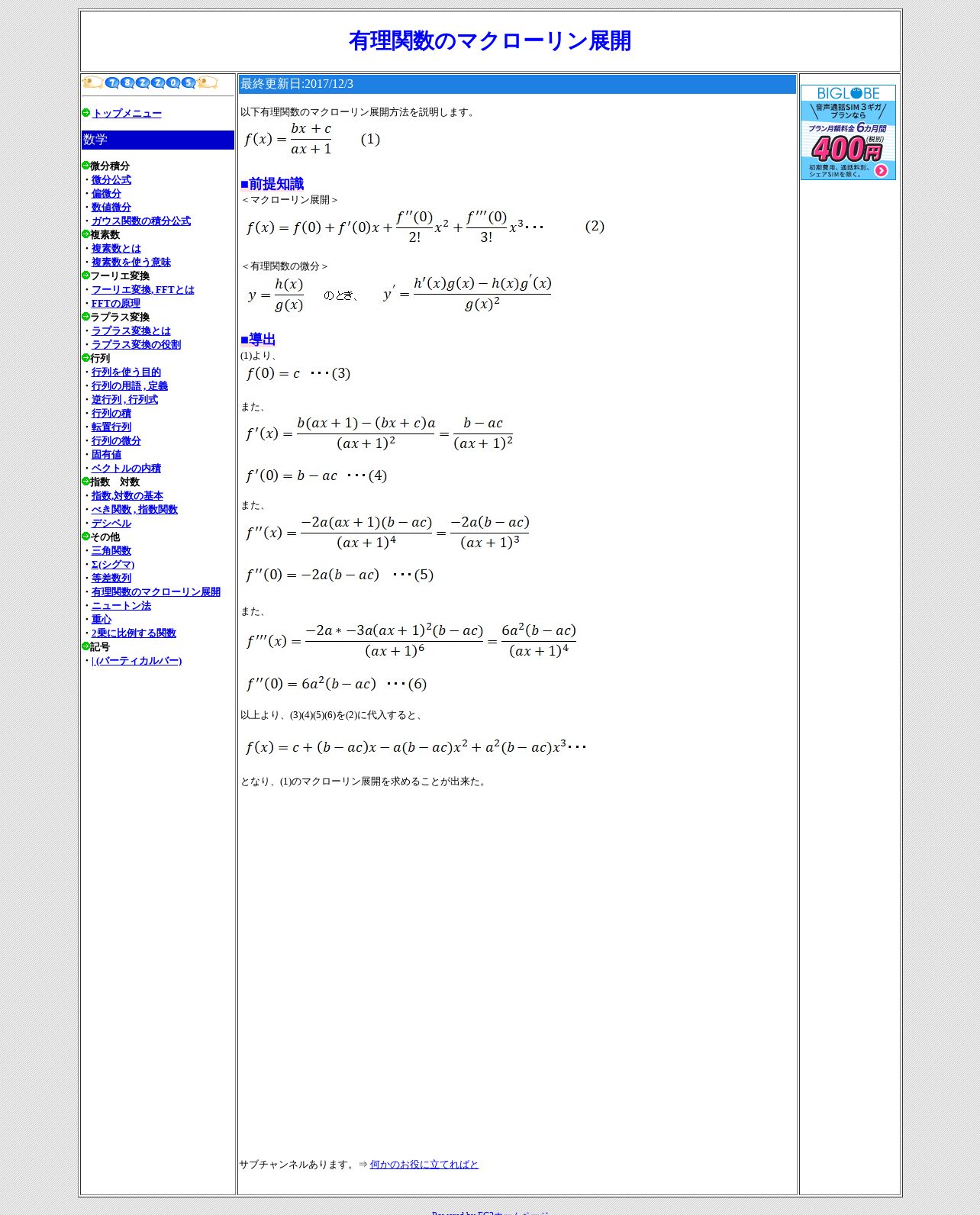Open the 行列の積 link

111,413
